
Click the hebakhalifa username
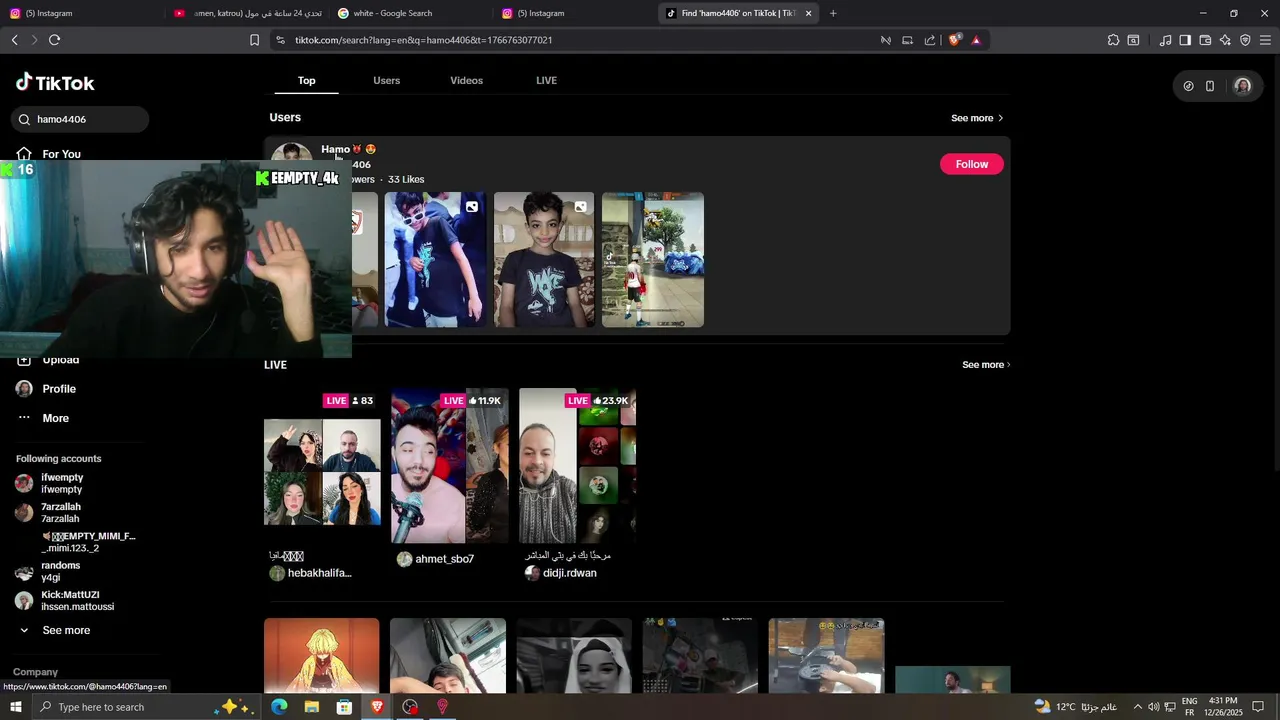click(x=319, y=573)
